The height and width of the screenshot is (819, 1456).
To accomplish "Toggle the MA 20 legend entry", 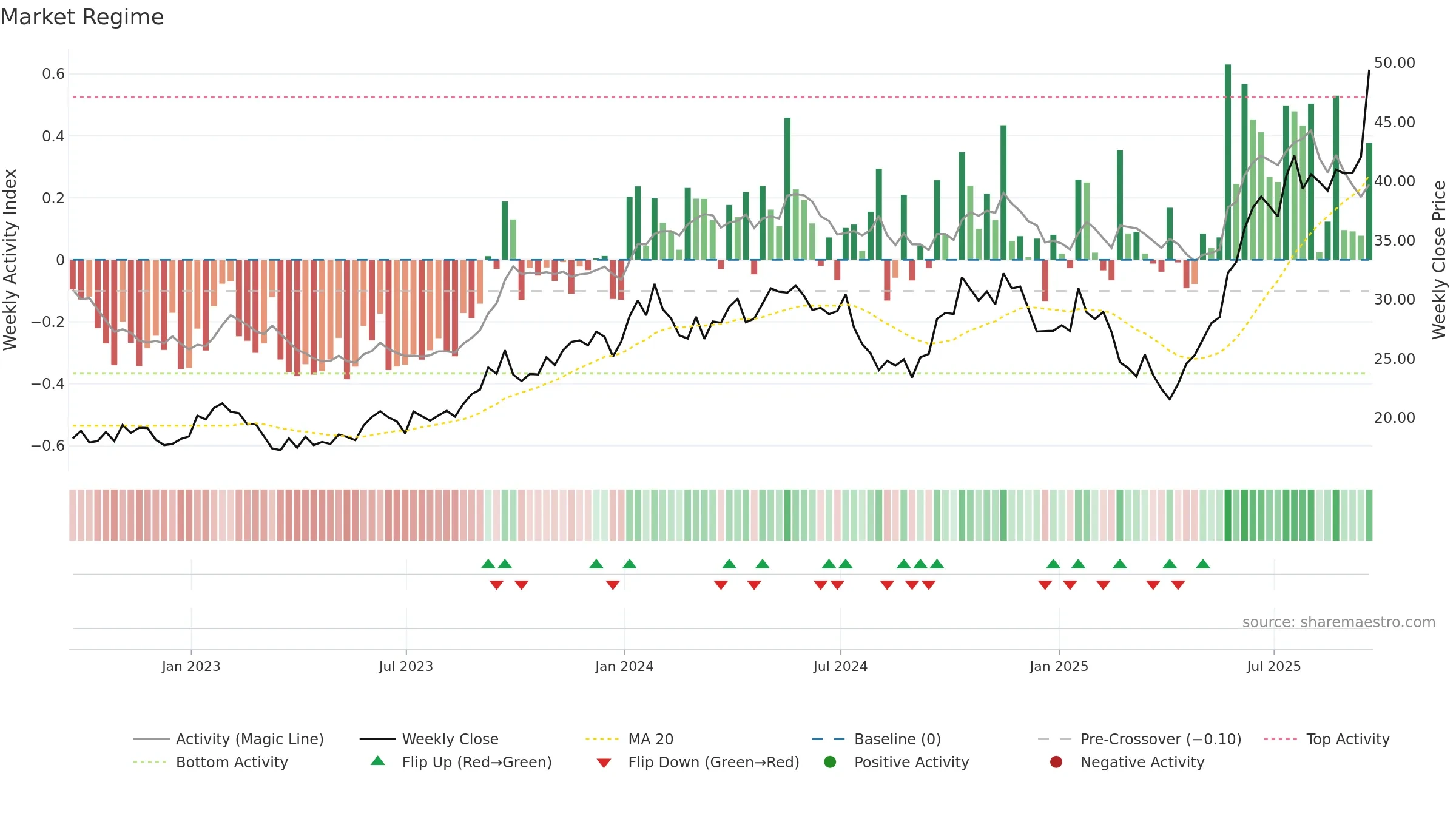I will click(629, 739).
